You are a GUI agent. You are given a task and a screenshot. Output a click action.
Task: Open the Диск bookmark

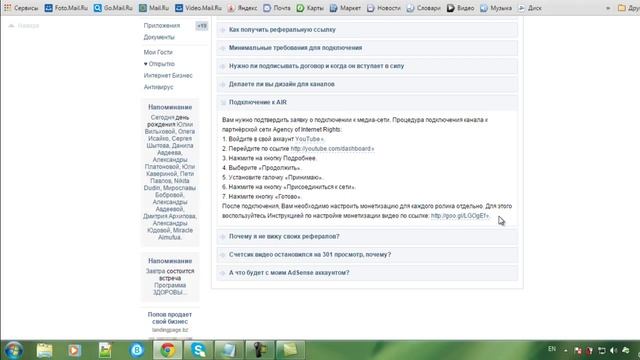coord(530,8)
